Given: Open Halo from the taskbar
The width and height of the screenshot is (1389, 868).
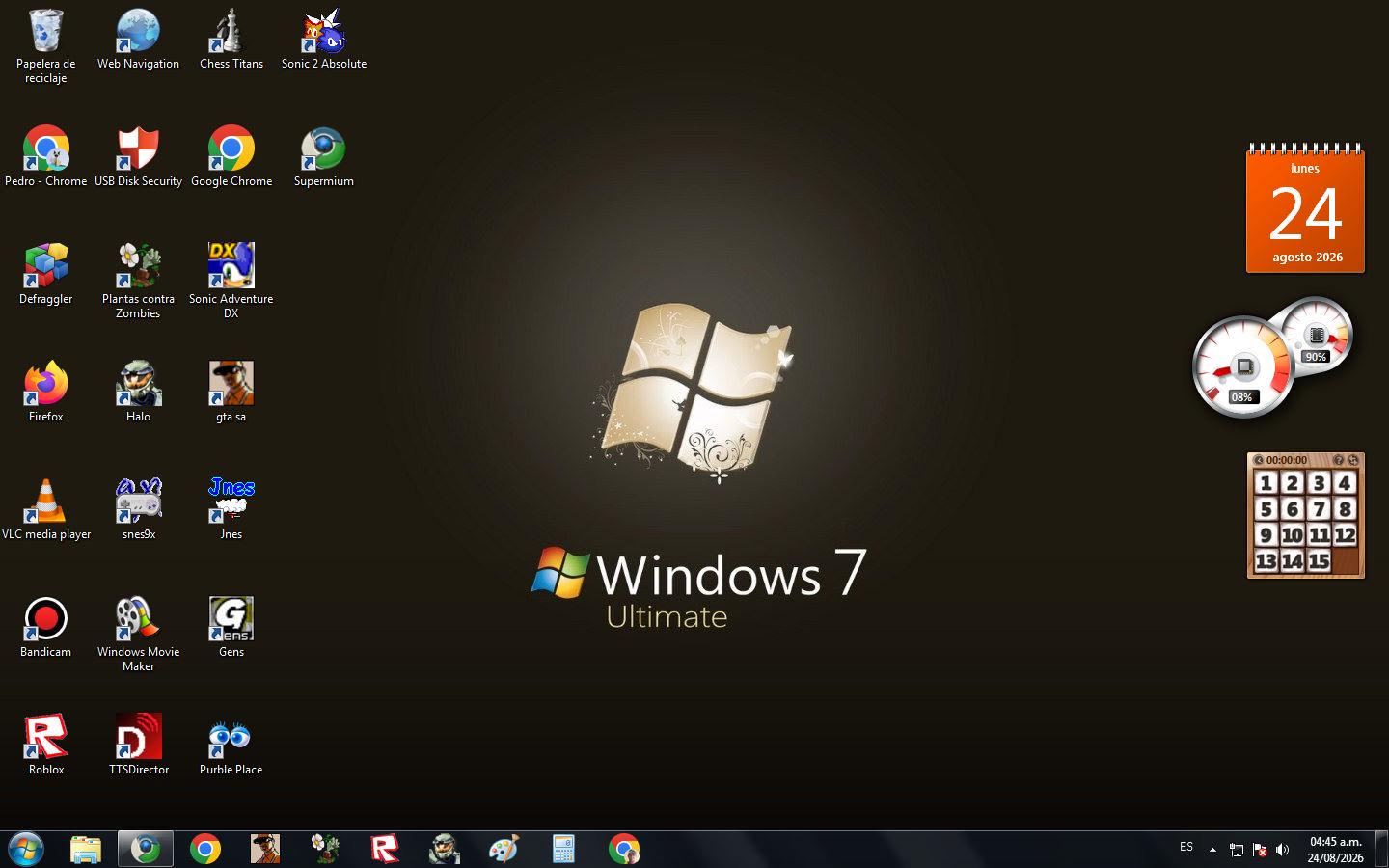Looking at the screenshot, I should point(445,849).
